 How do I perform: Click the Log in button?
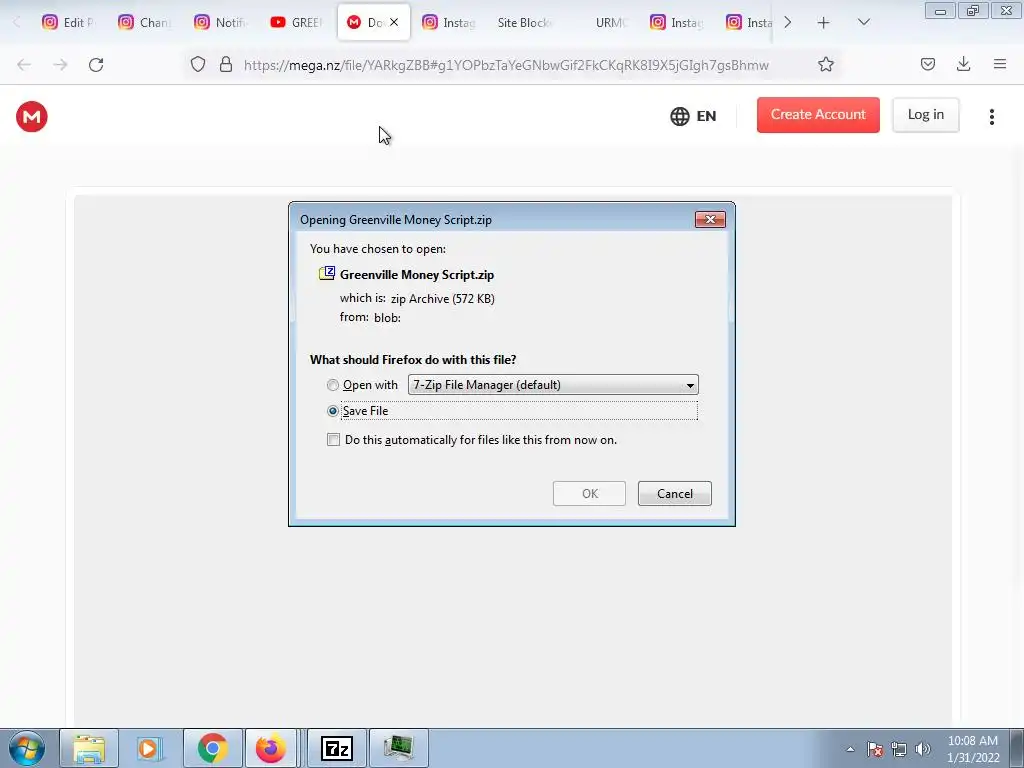[925, 115]
